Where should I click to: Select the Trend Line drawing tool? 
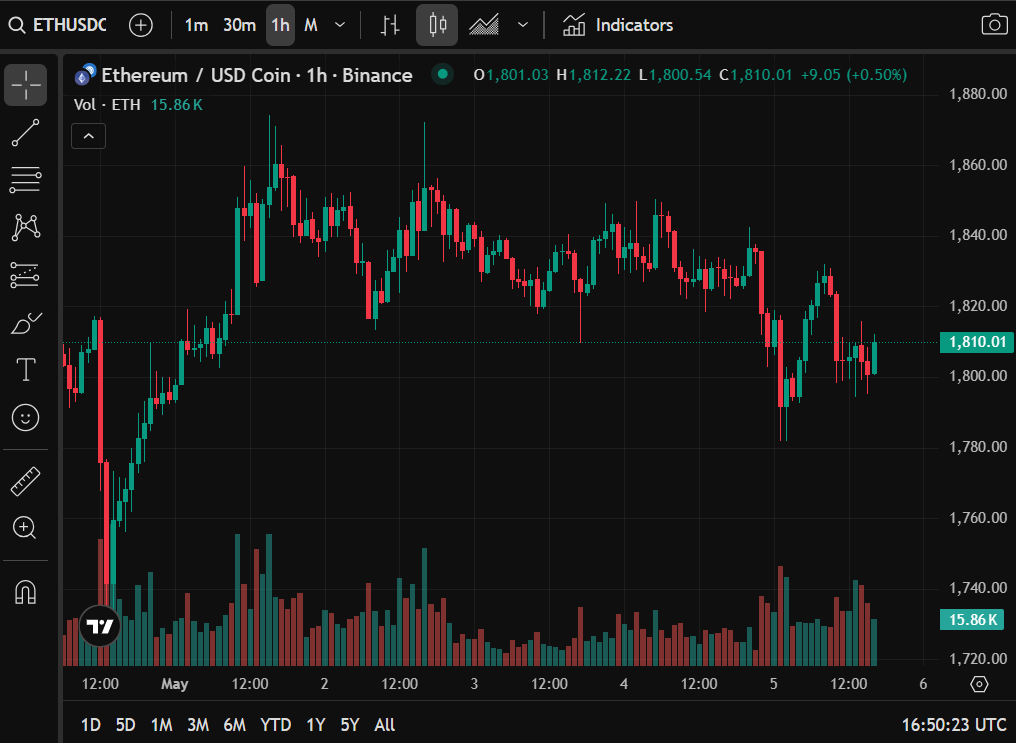(26, 133)
